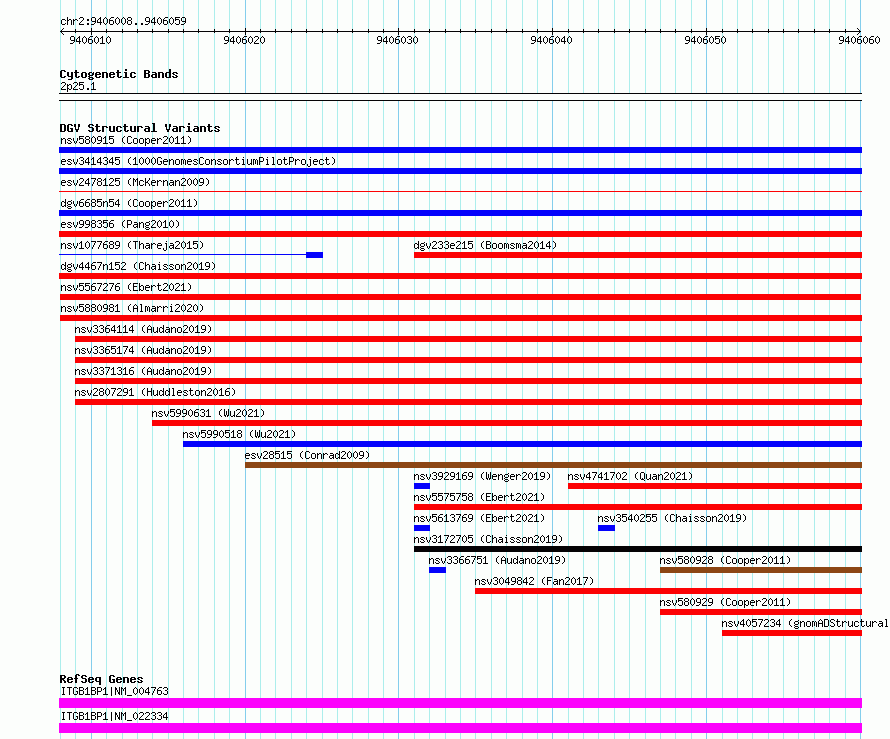Click the short blue bar under nsv3929169
890x739 pixels.
(422, 486)
